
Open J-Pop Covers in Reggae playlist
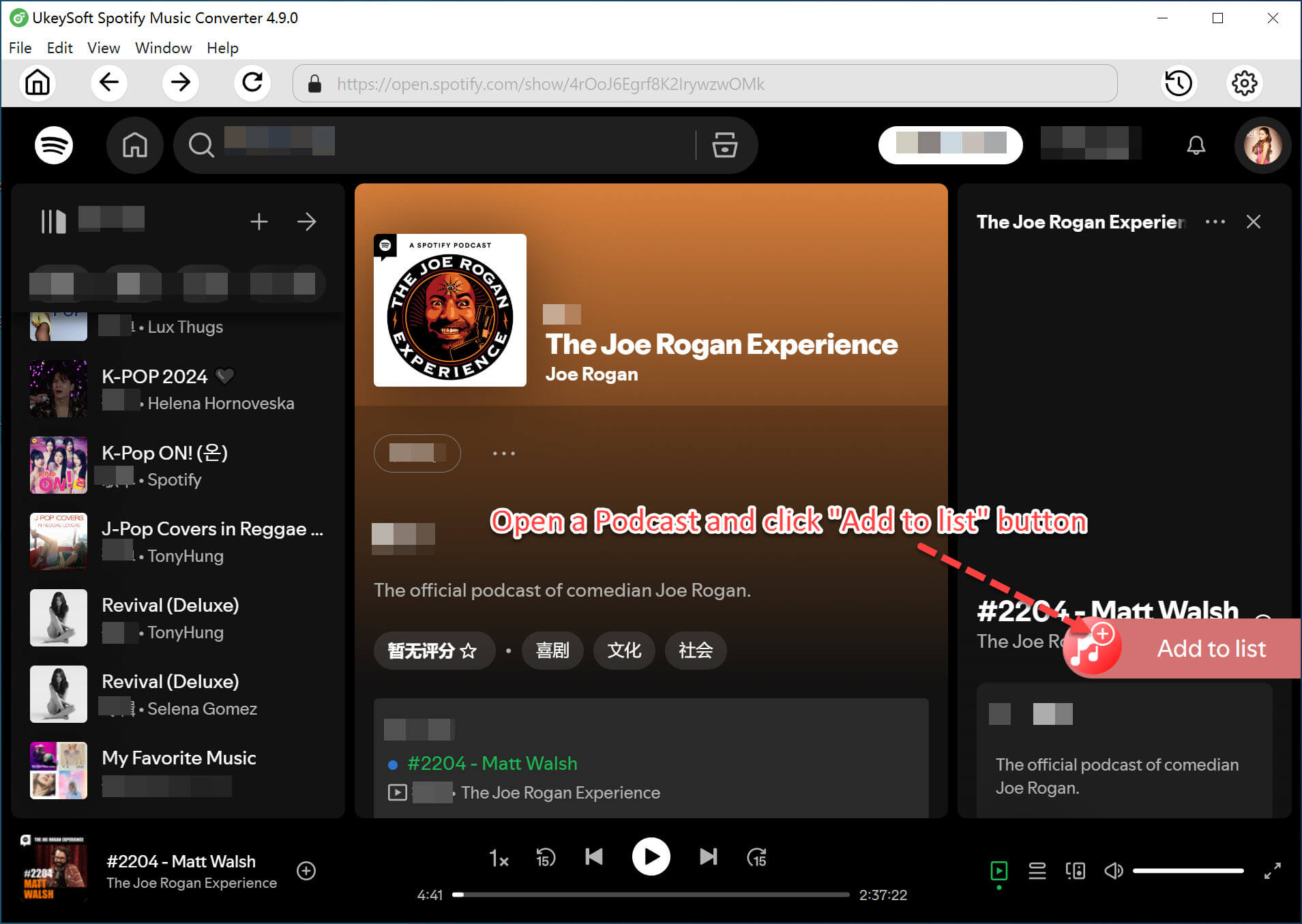coord(178,541)
